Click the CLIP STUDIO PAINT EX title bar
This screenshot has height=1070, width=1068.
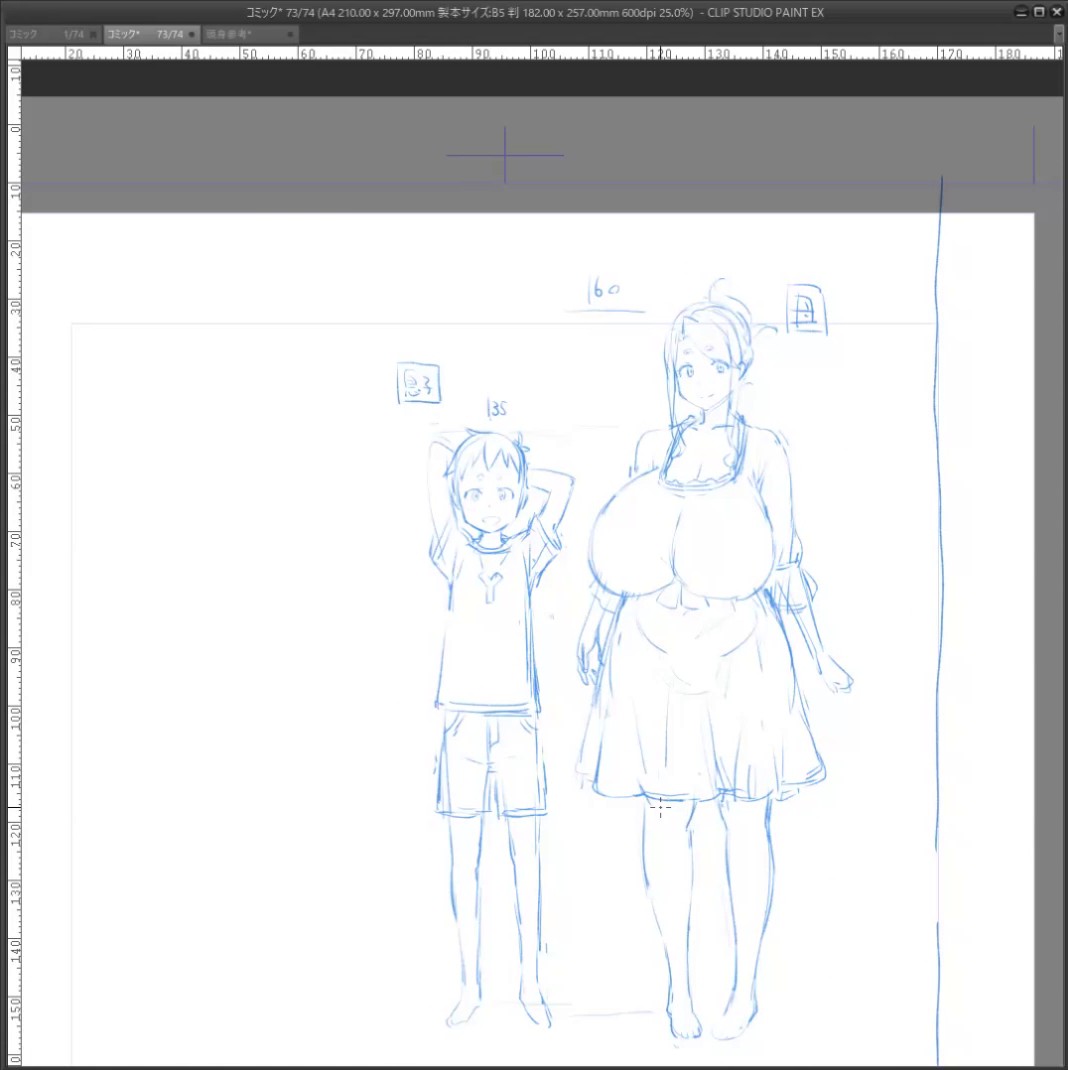coord(534,12)
